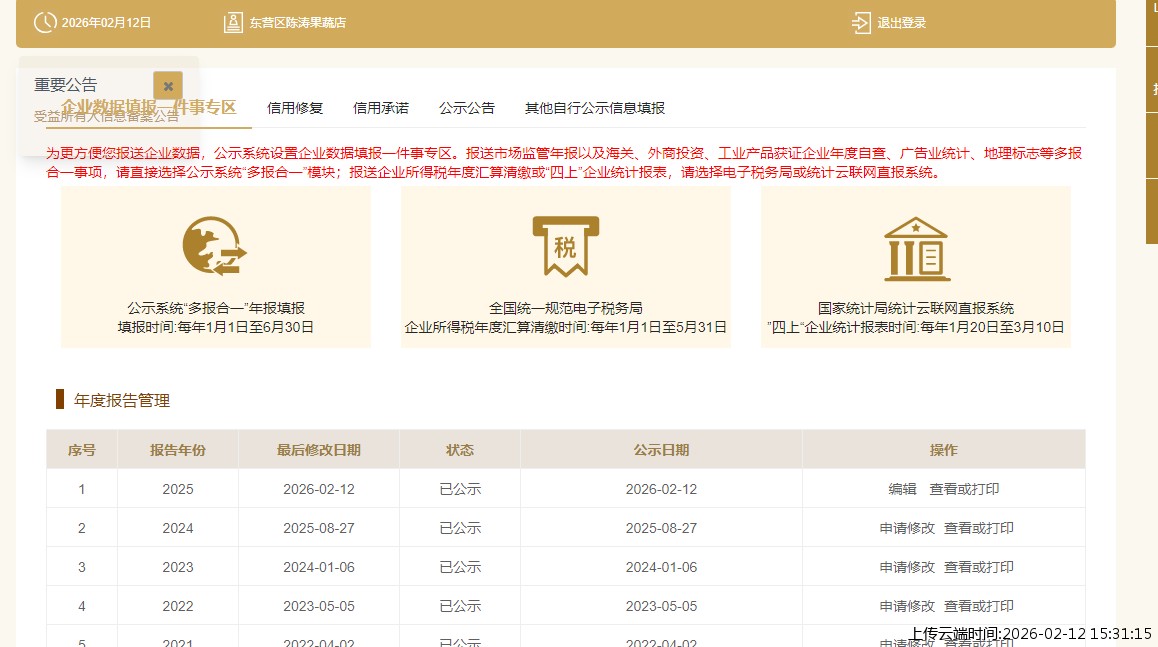1158x647 pixels.
Task: Click the 多报合一 globe arrows icon
Action: tap(214, 246)
